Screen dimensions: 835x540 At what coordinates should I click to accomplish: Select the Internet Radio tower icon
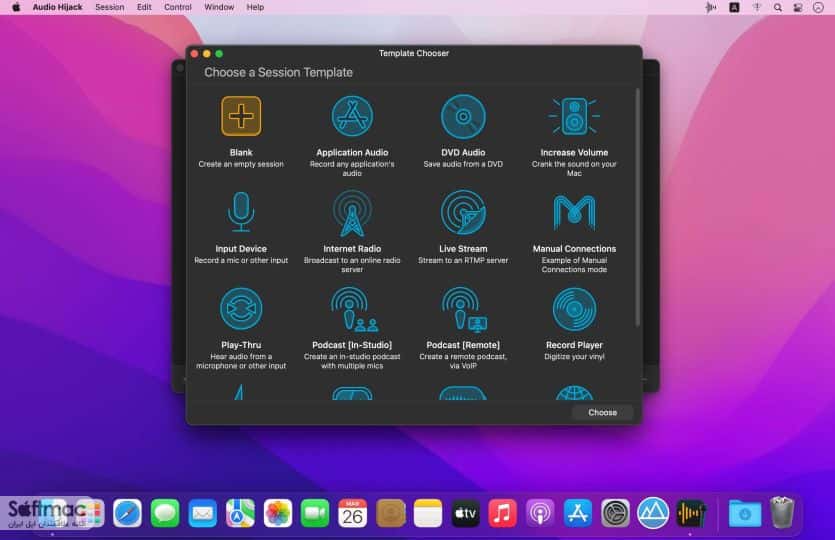pyautogui.click(x=352, y=213)
